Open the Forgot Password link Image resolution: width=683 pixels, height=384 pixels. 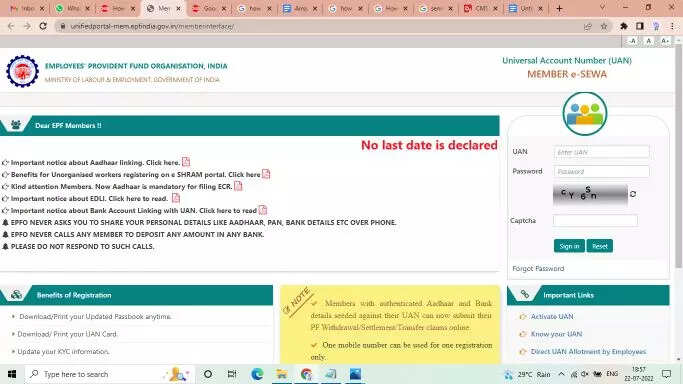(x=538, y=269)
